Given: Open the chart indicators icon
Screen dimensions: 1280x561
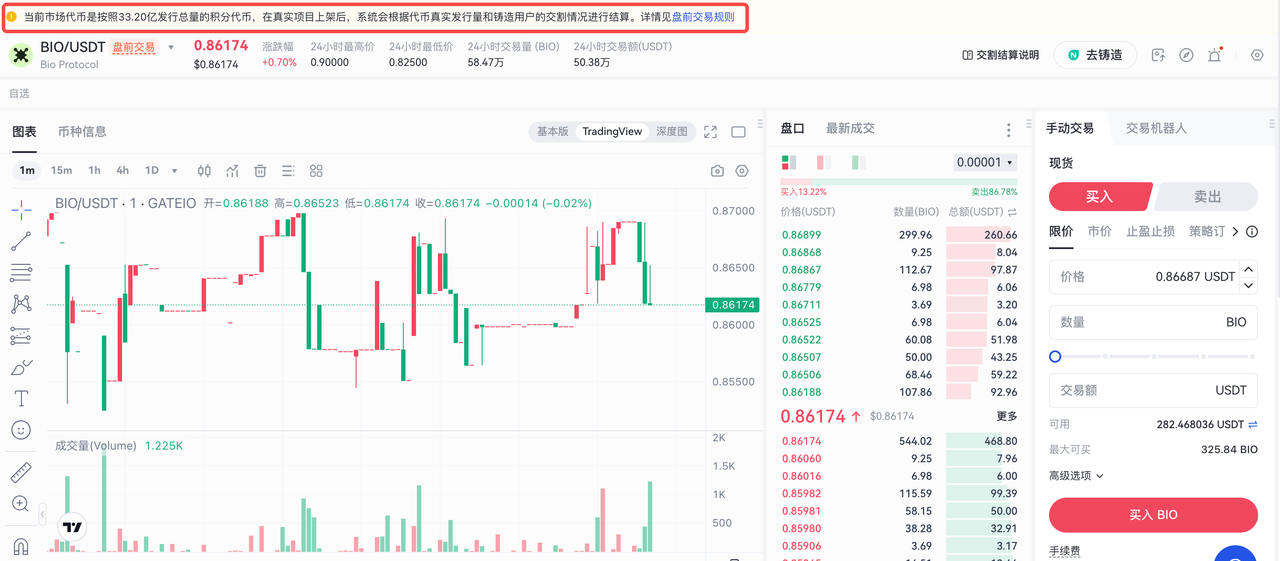Looking at the screenshot, I should tap(232, 171).
